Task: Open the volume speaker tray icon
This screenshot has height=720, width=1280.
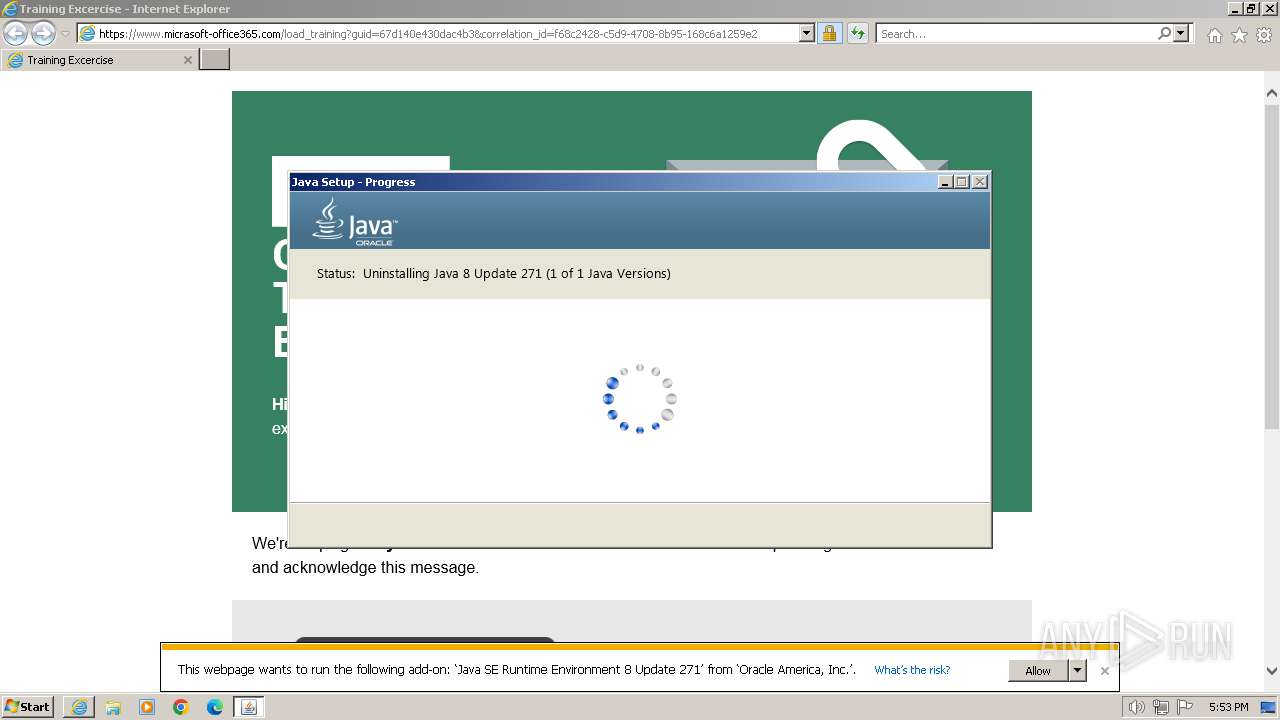Action: [x=1136, y=707]
